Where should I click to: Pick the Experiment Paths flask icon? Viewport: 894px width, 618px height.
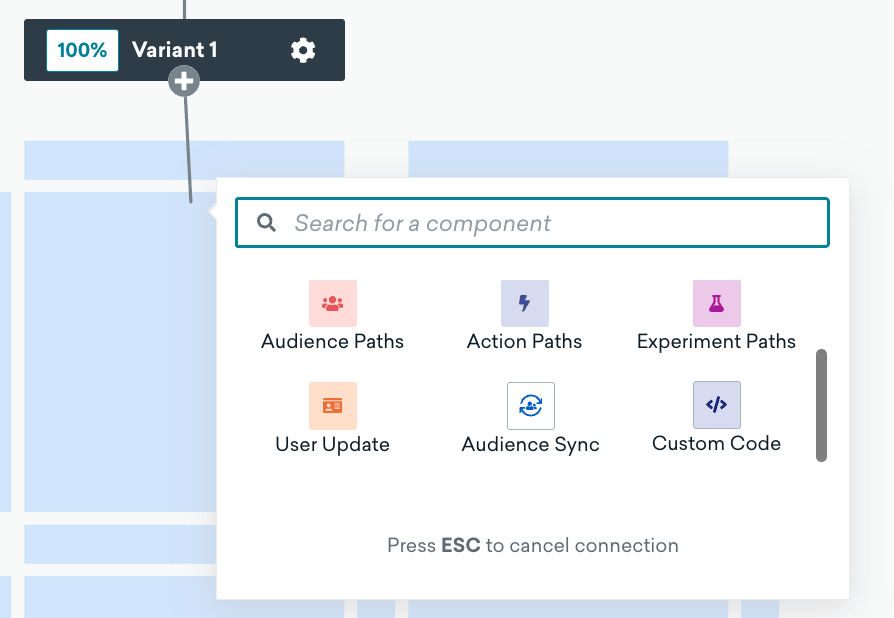tap(716, 303)
